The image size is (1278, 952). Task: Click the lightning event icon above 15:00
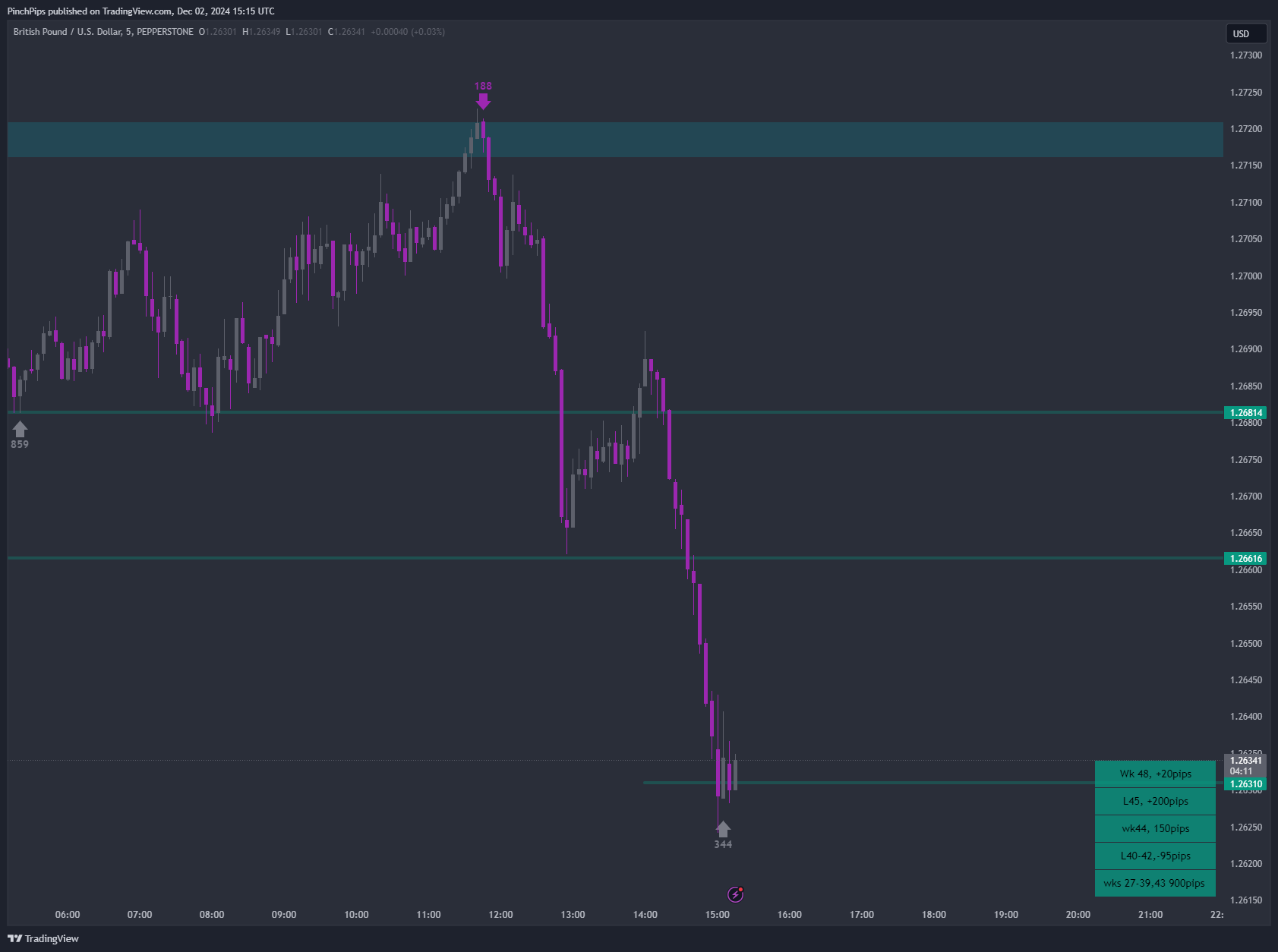(735, 894)
